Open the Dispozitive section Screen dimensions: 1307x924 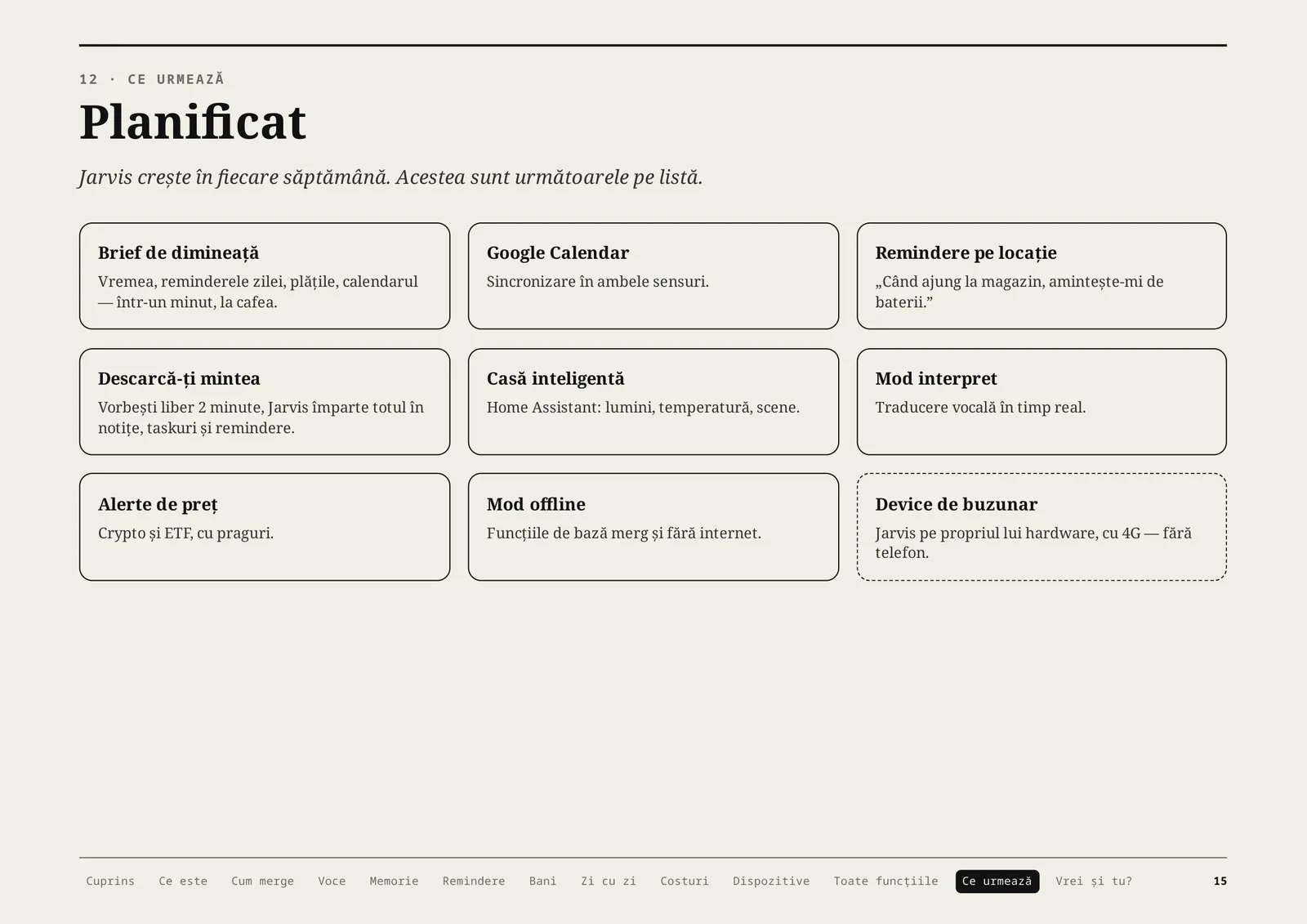771,881
